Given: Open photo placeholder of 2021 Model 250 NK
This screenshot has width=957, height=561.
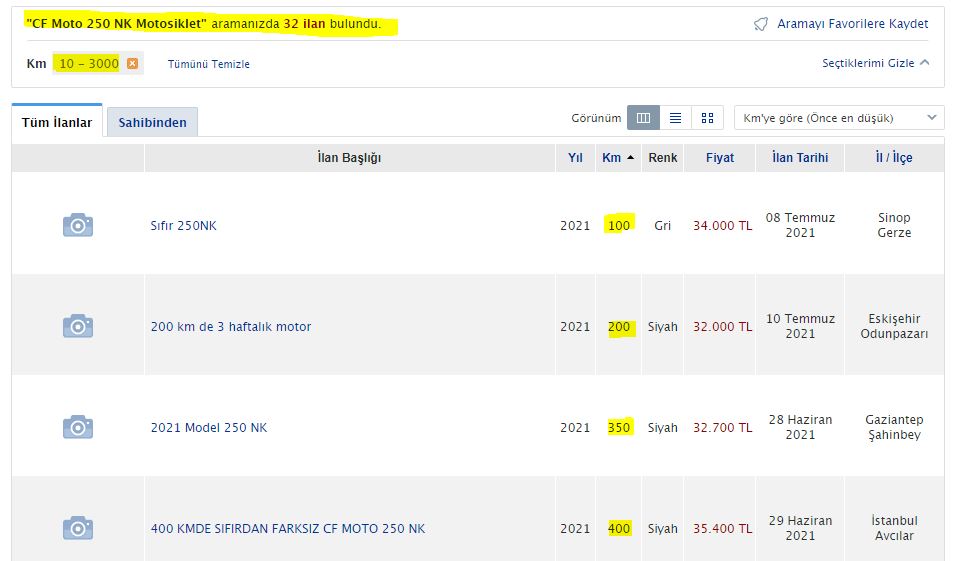Looking at the screenshot, I should coord(78,427).
